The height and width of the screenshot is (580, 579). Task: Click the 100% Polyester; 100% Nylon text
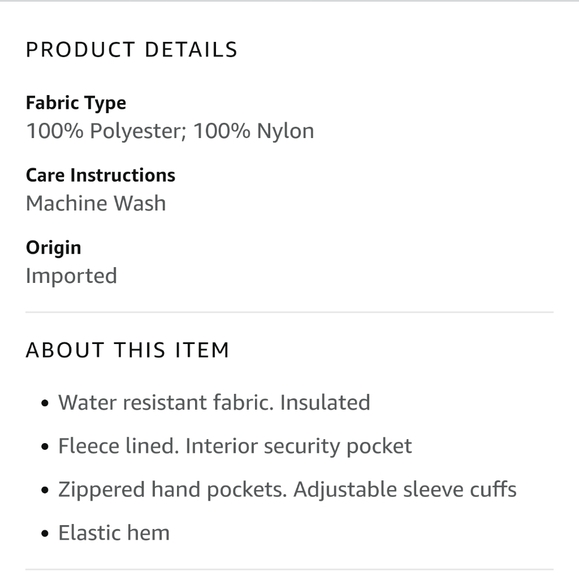point(170,131)
